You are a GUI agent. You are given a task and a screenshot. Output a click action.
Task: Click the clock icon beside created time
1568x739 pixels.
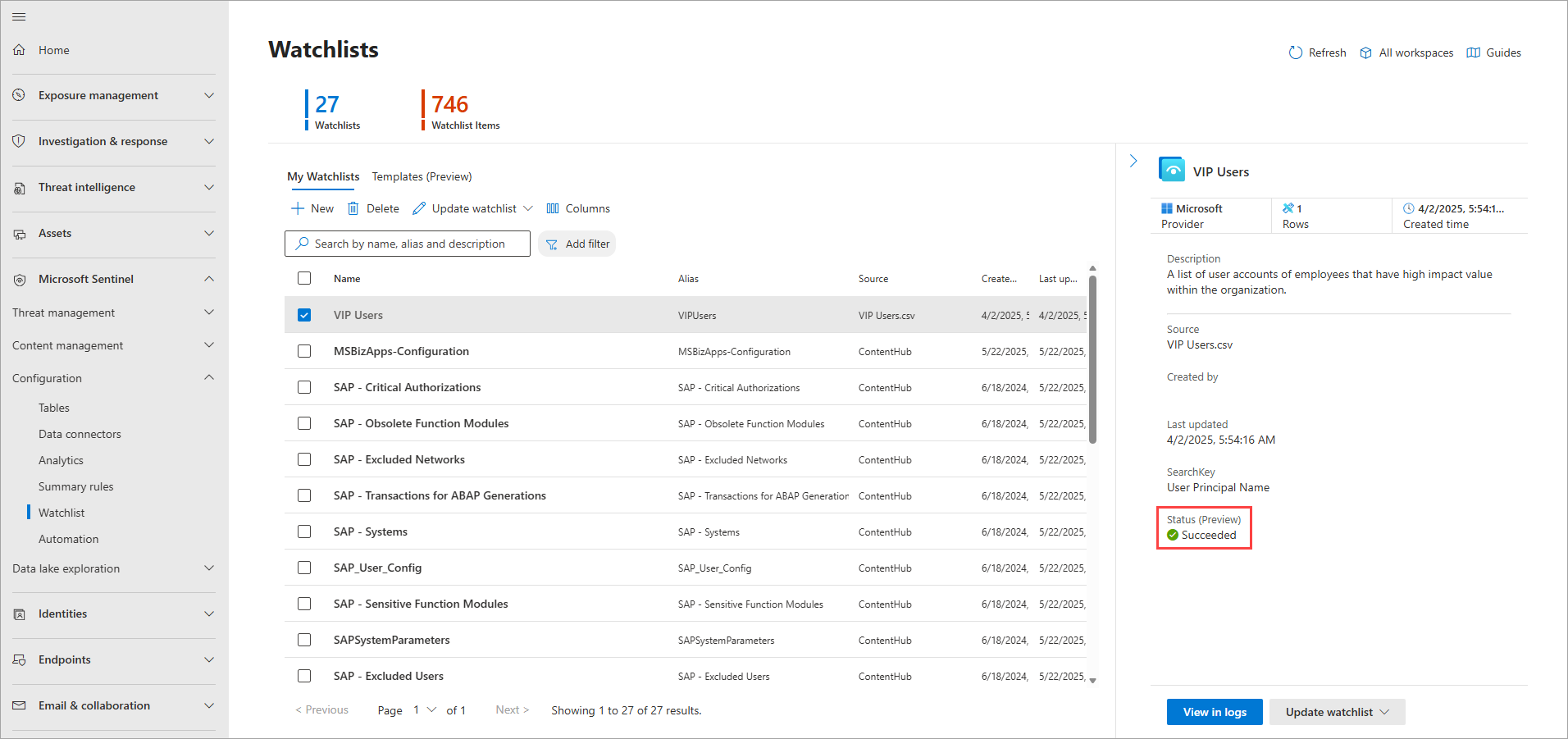[x=1409, y=208]
